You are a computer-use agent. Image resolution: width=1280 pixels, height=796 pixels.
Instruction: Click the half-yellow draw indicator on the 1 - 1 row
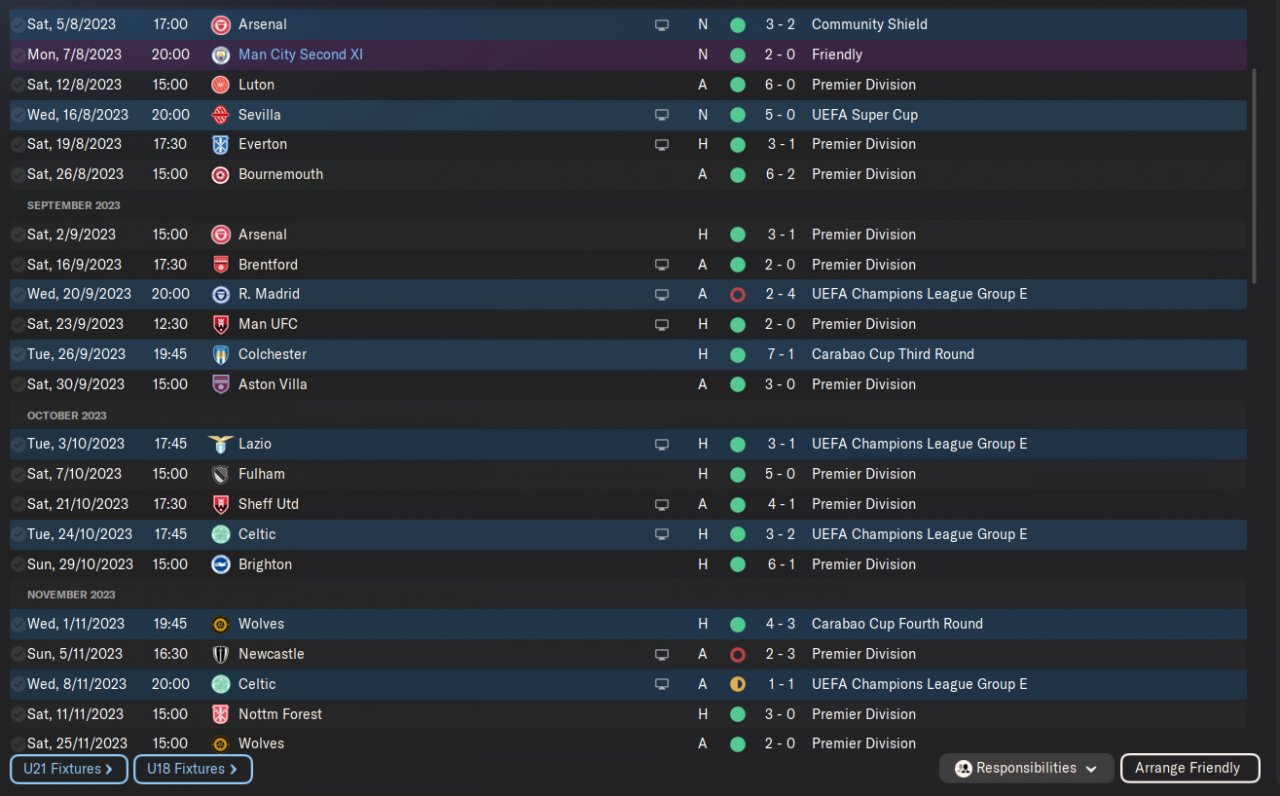[738, 685]
